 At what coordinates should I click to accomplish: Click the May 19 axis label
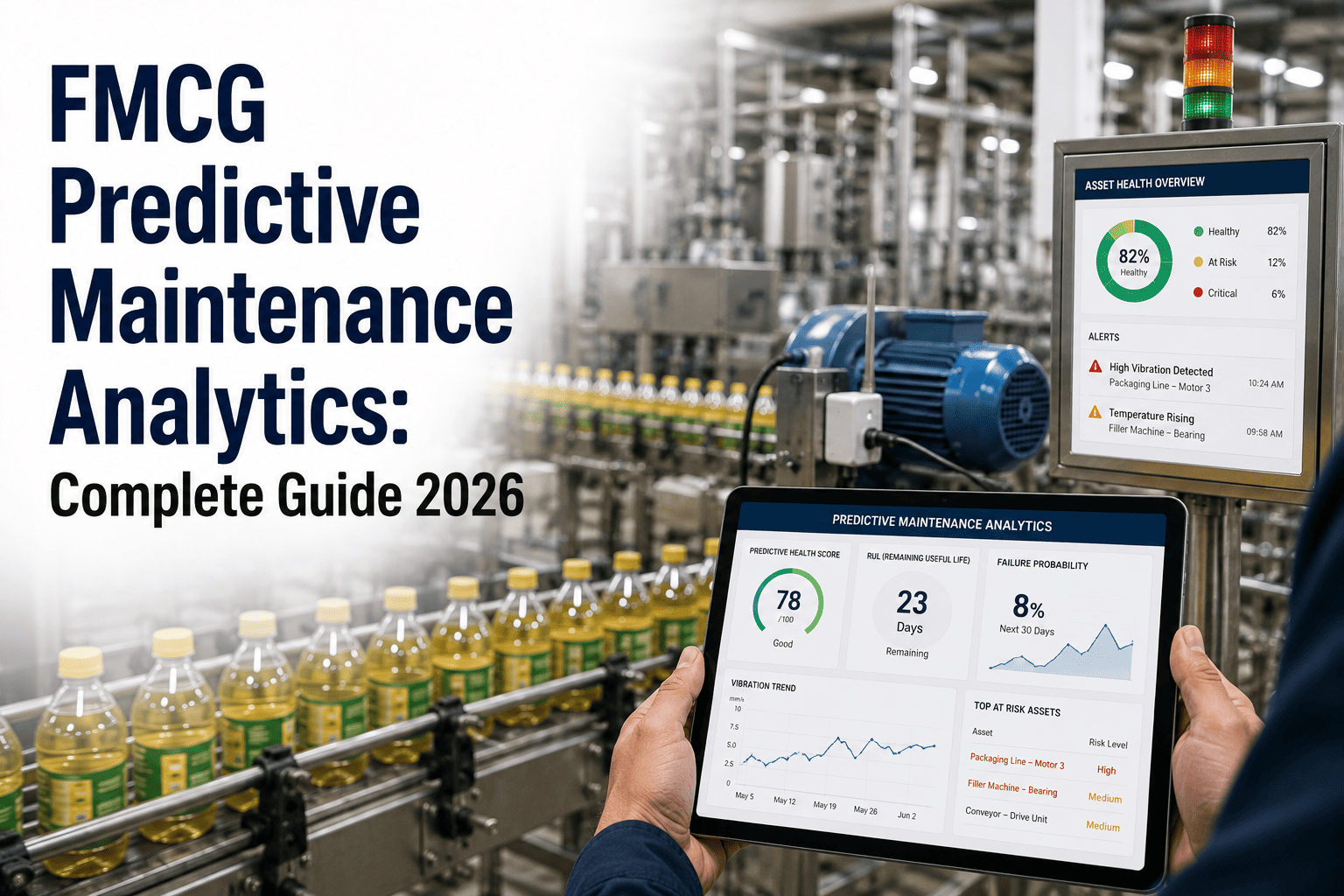click(824, 805)
